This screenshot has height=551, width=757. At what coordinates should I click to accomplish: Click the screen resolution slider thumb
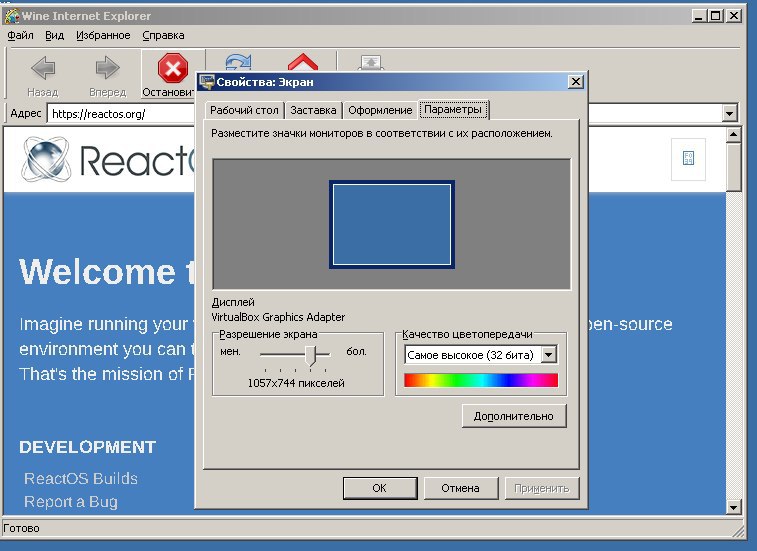[311, 356]
